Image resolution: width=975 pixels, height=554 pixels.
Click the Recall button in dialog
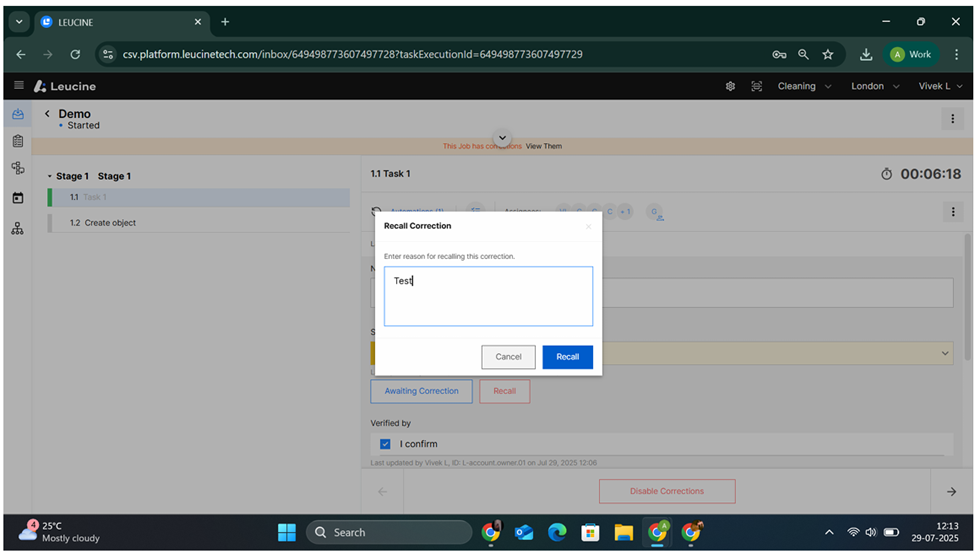point(567,357)
